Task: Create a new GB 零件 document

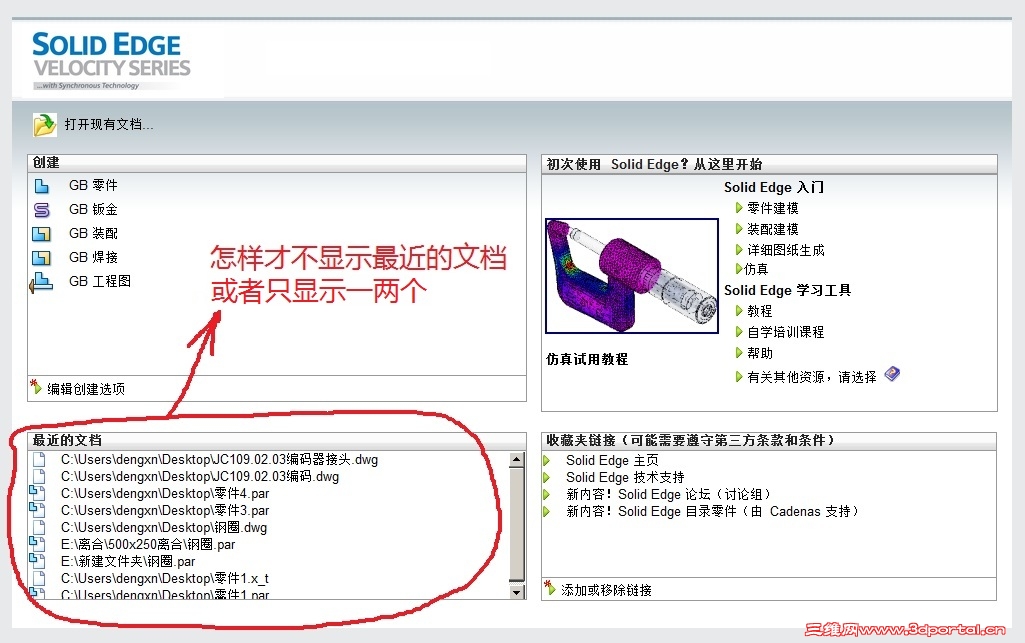Action: click(x=93, y=186)
